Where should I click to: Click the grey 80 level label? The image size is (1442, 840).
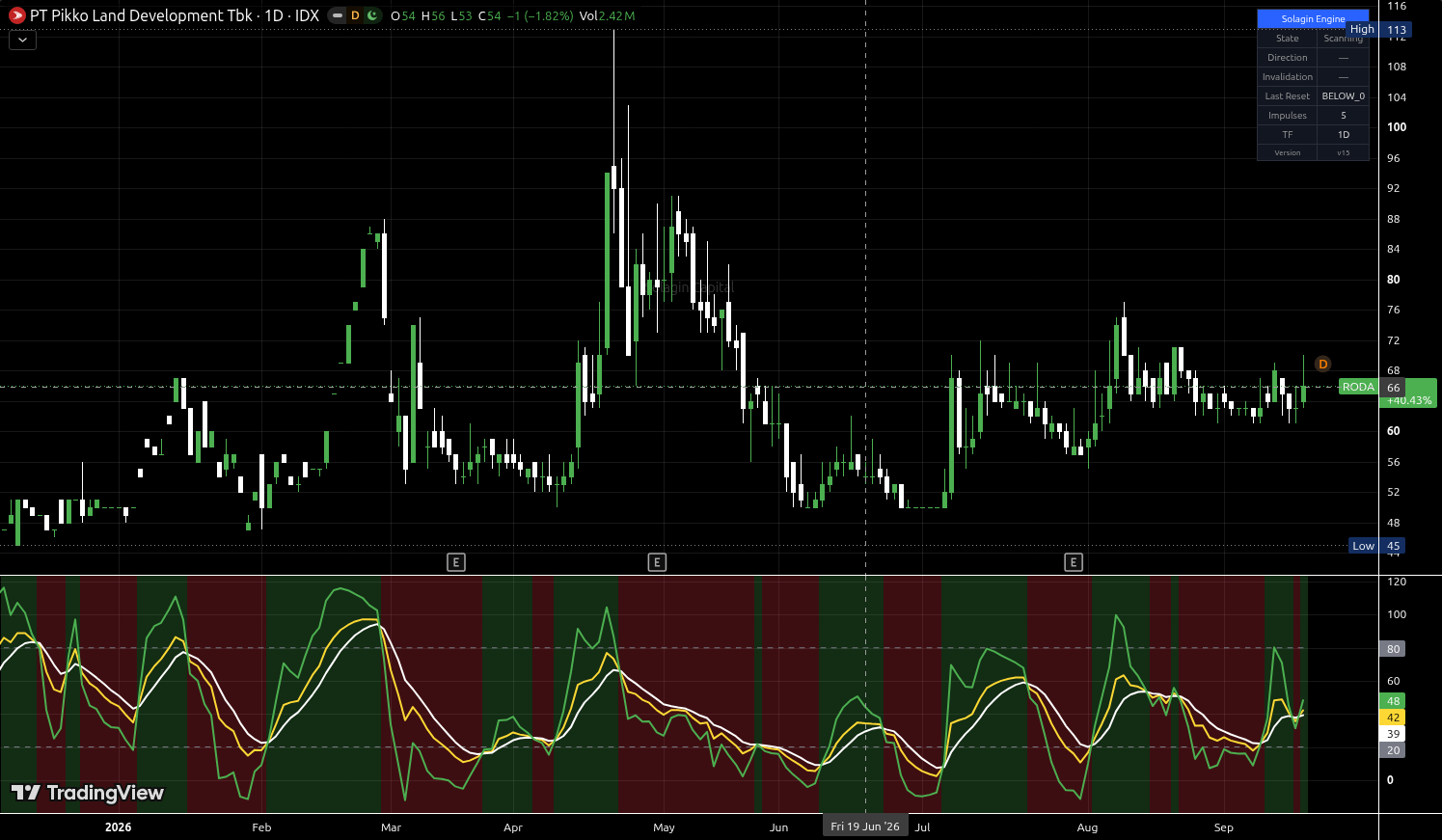coord(1393,649)
